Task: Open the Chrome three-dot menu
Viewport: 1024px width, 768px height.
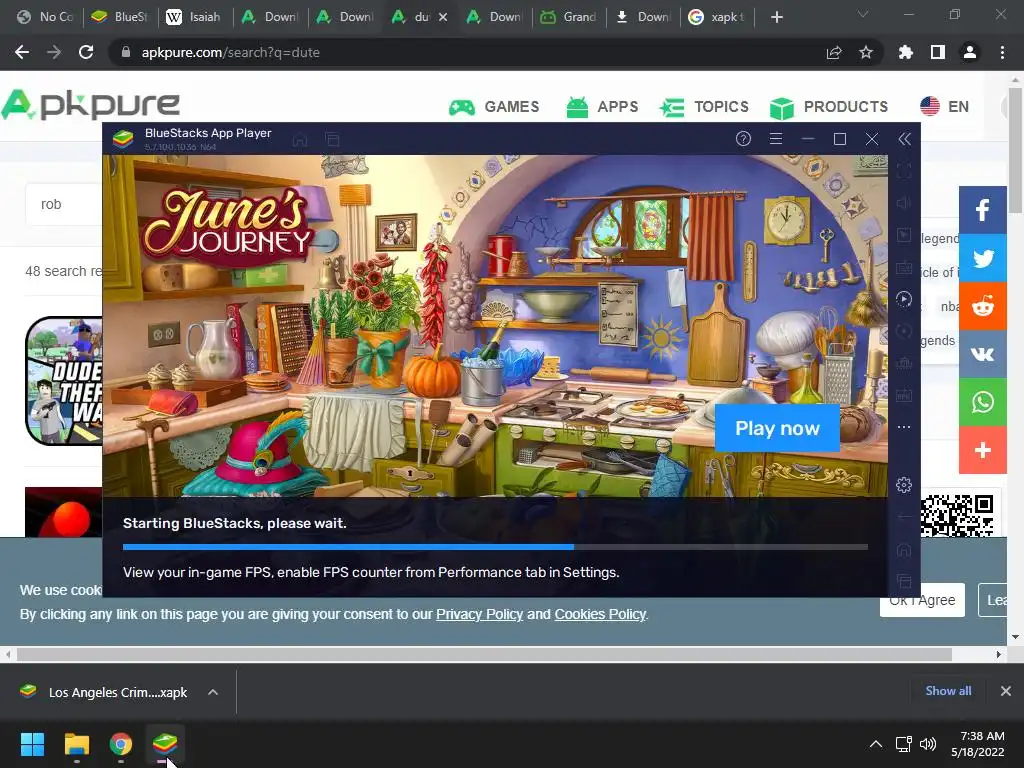Action: click(x=1002, y=52)
